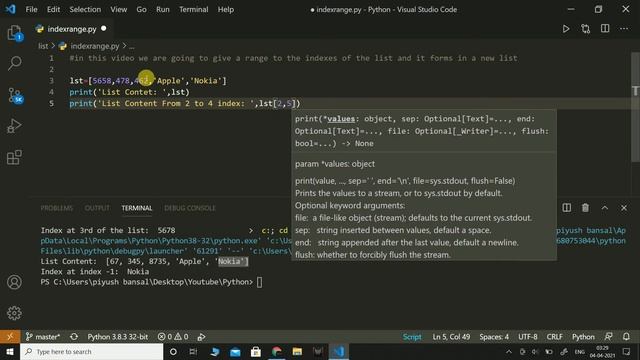Image resolution: width=640 pixels, height=360 pixels.
Task: Open the View menu
Action: [x=118, y=9]
